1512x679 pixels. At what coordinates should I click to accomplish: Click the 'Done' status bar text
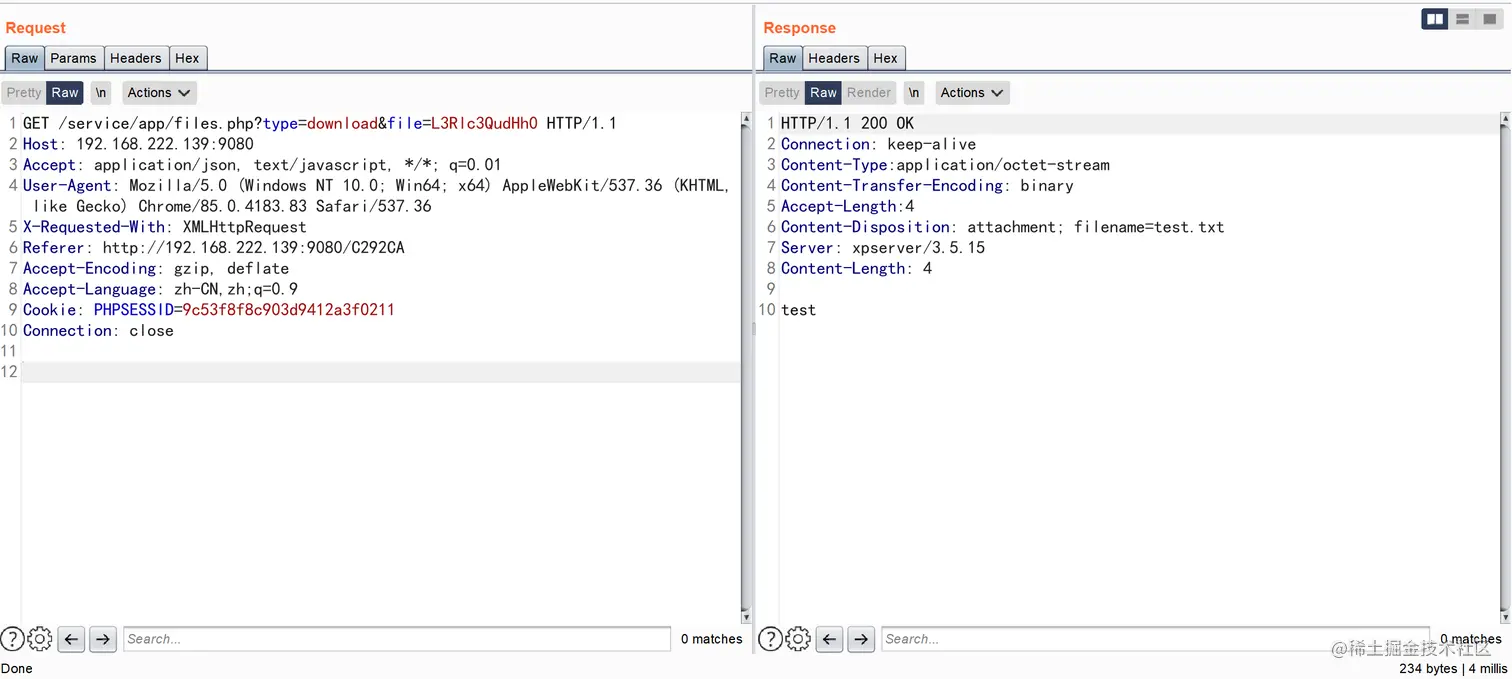pyautogui.click(x=16, y=668)
